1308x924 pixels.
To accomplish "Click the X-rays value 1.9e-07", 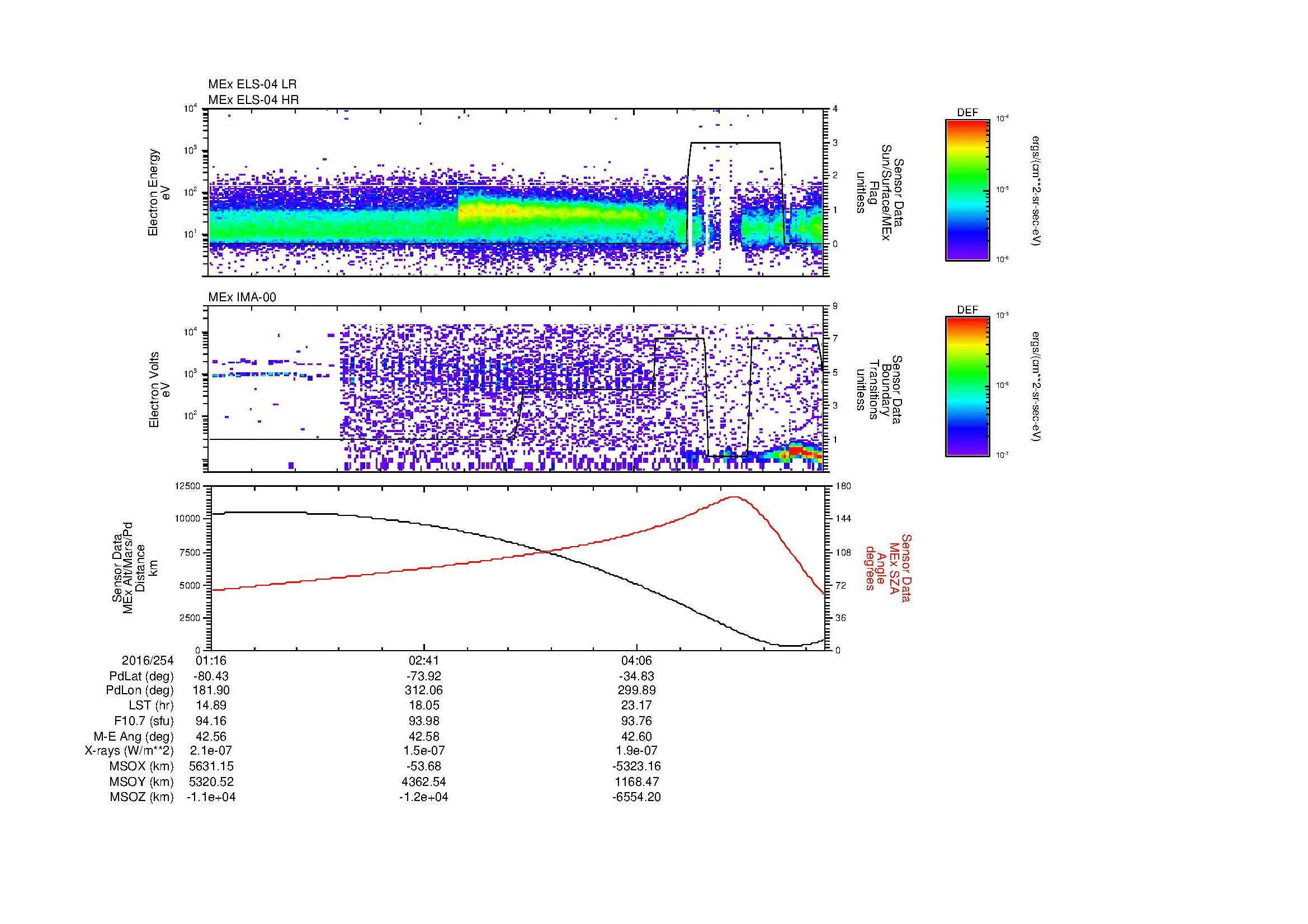I will click(636, 750).
